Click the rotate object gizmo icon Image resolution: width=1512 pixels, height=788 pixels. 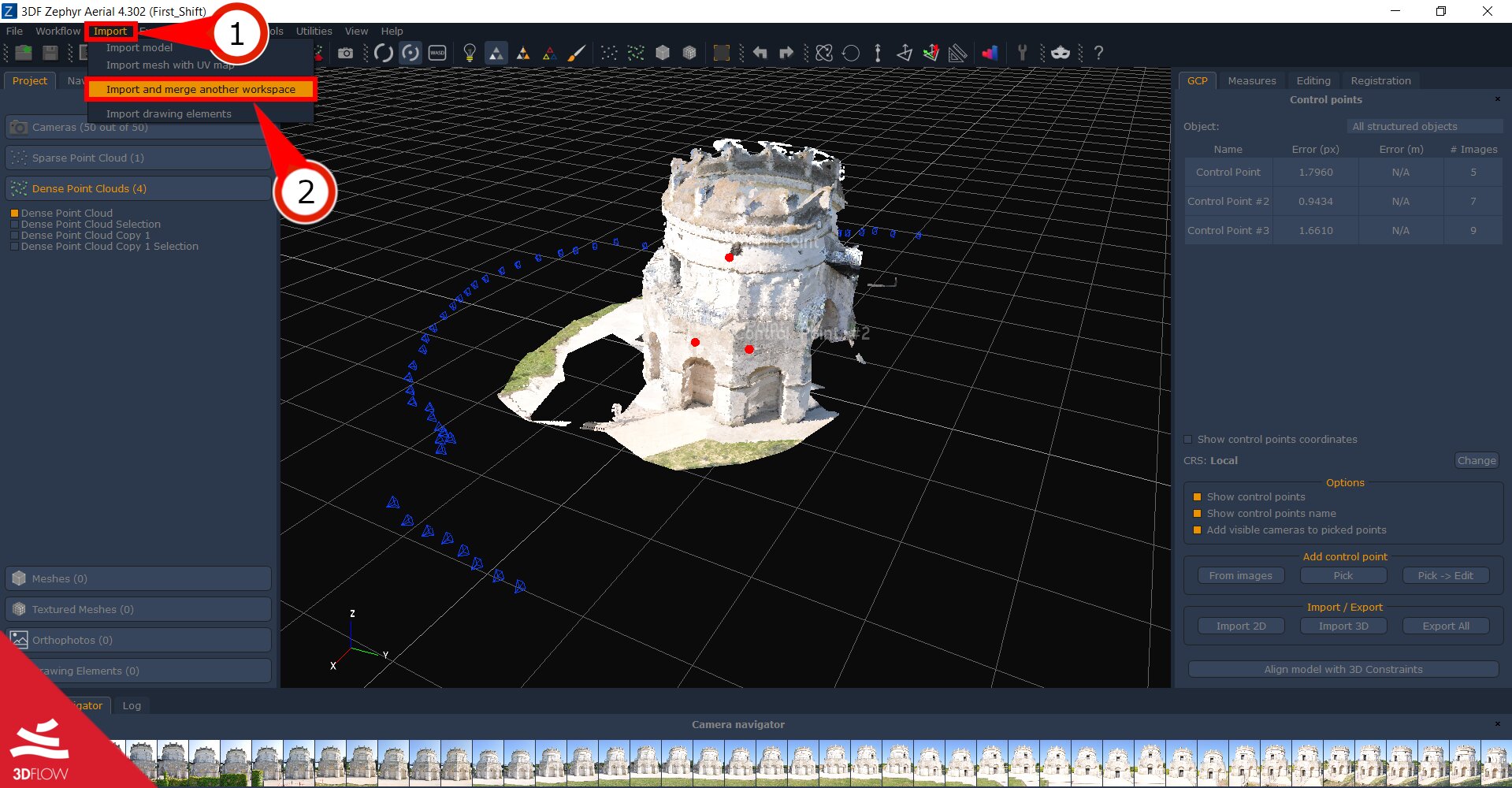coord(824,53)
